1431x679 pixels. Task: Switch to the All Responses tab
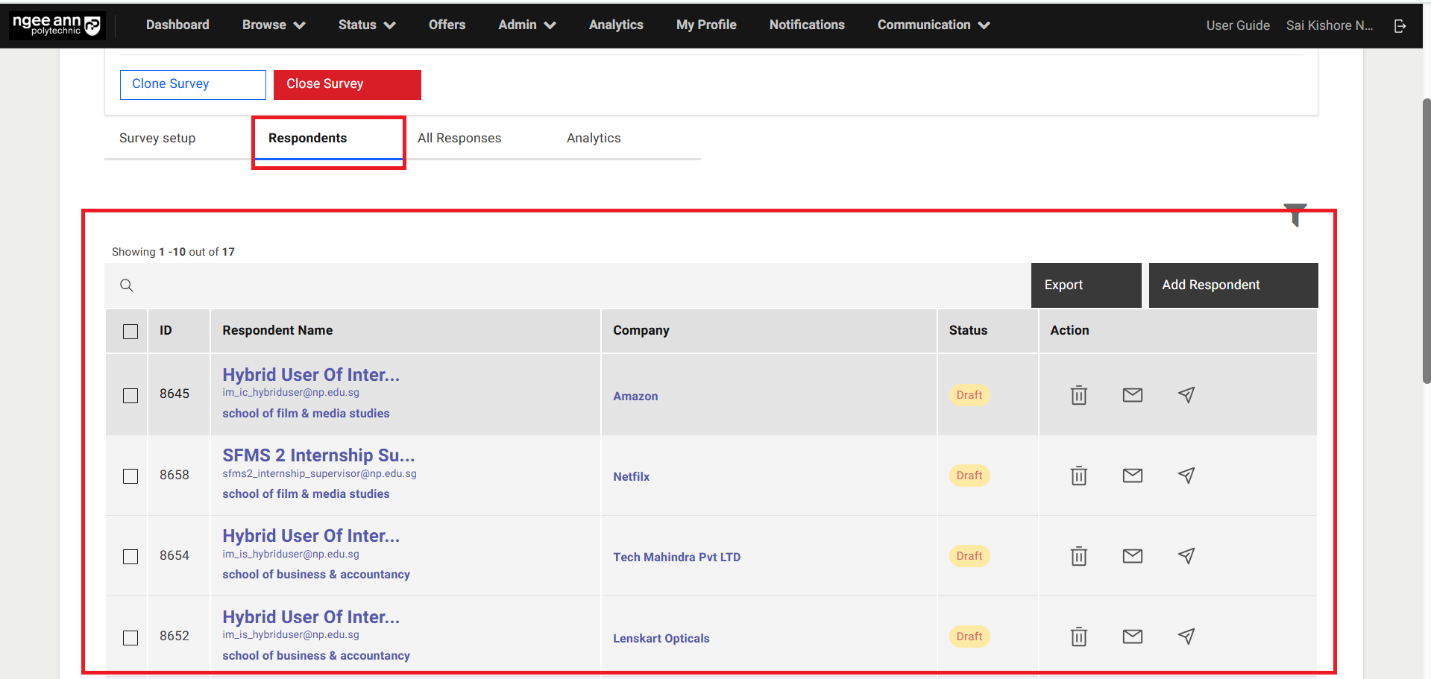459,138
